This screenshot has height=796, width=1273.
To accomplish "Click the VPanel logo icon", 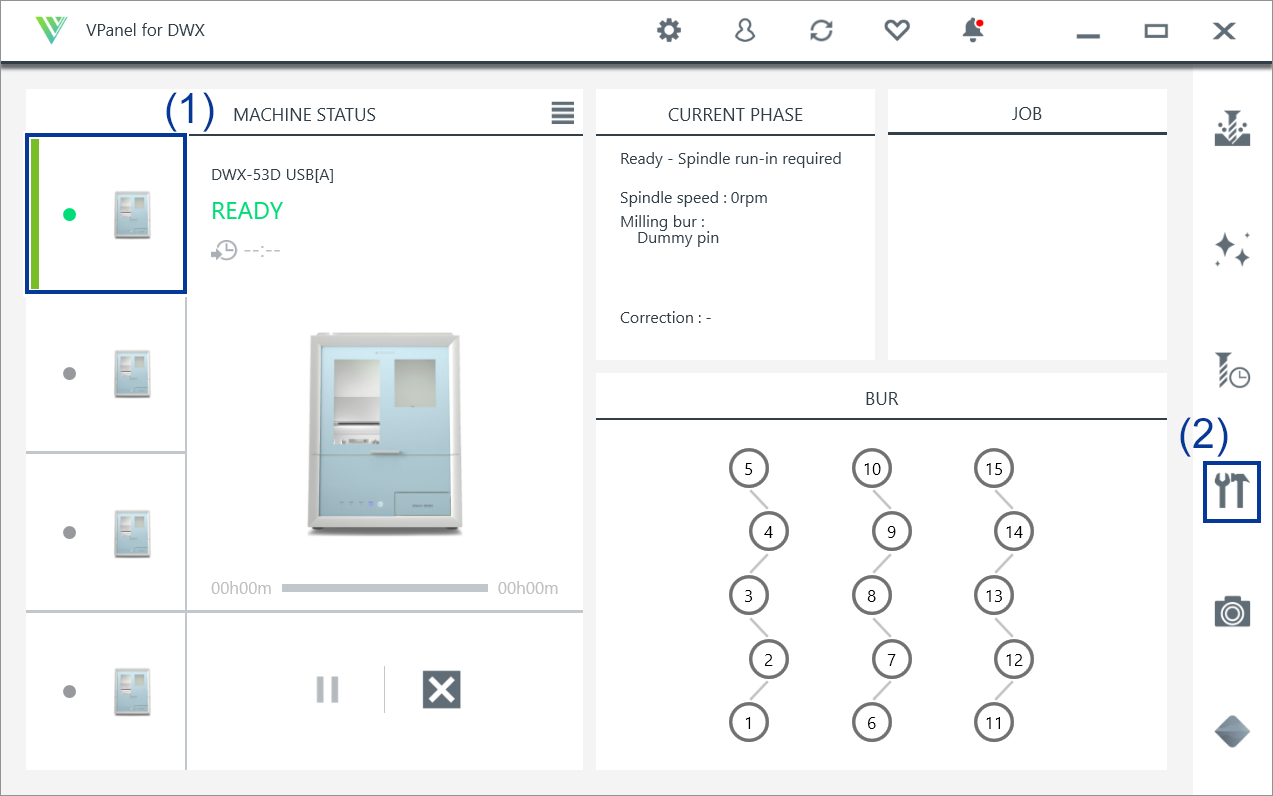I will tap(50, 30).
